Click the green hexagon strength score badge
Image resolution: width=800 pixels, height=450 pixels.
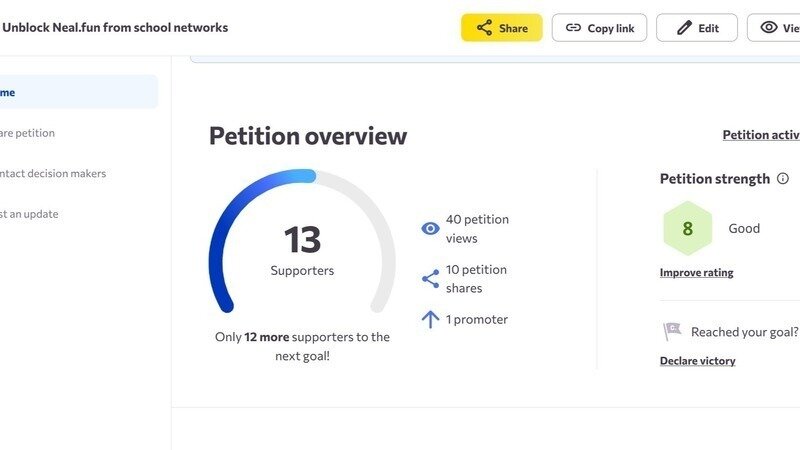(687, 228)
